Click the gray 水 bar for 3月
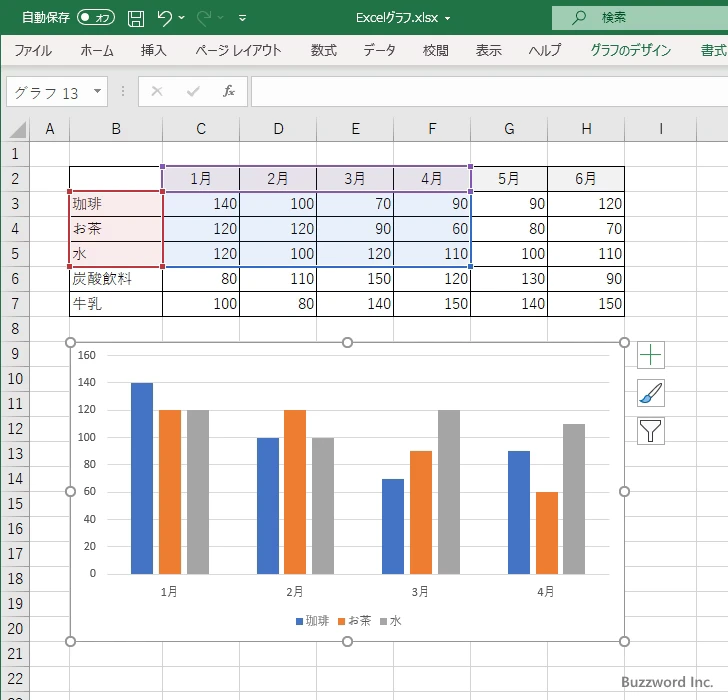This screenshot has width=728, height=700. click(x=448, y=492)
